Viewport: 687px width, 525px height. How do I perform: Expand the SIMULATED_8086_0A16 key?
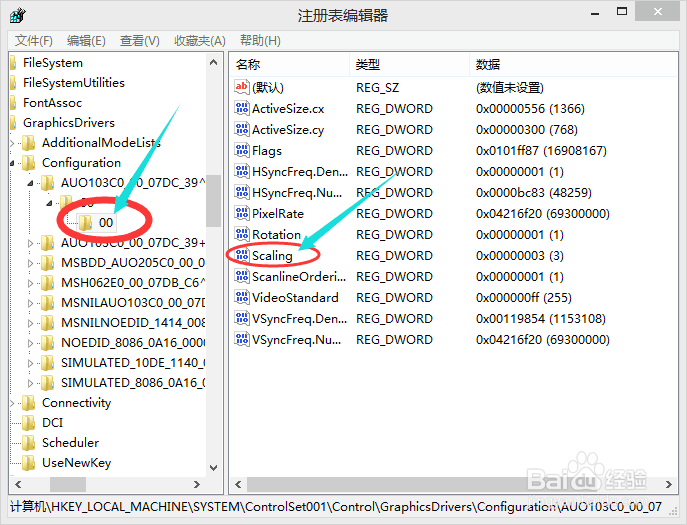coord(30,383)
